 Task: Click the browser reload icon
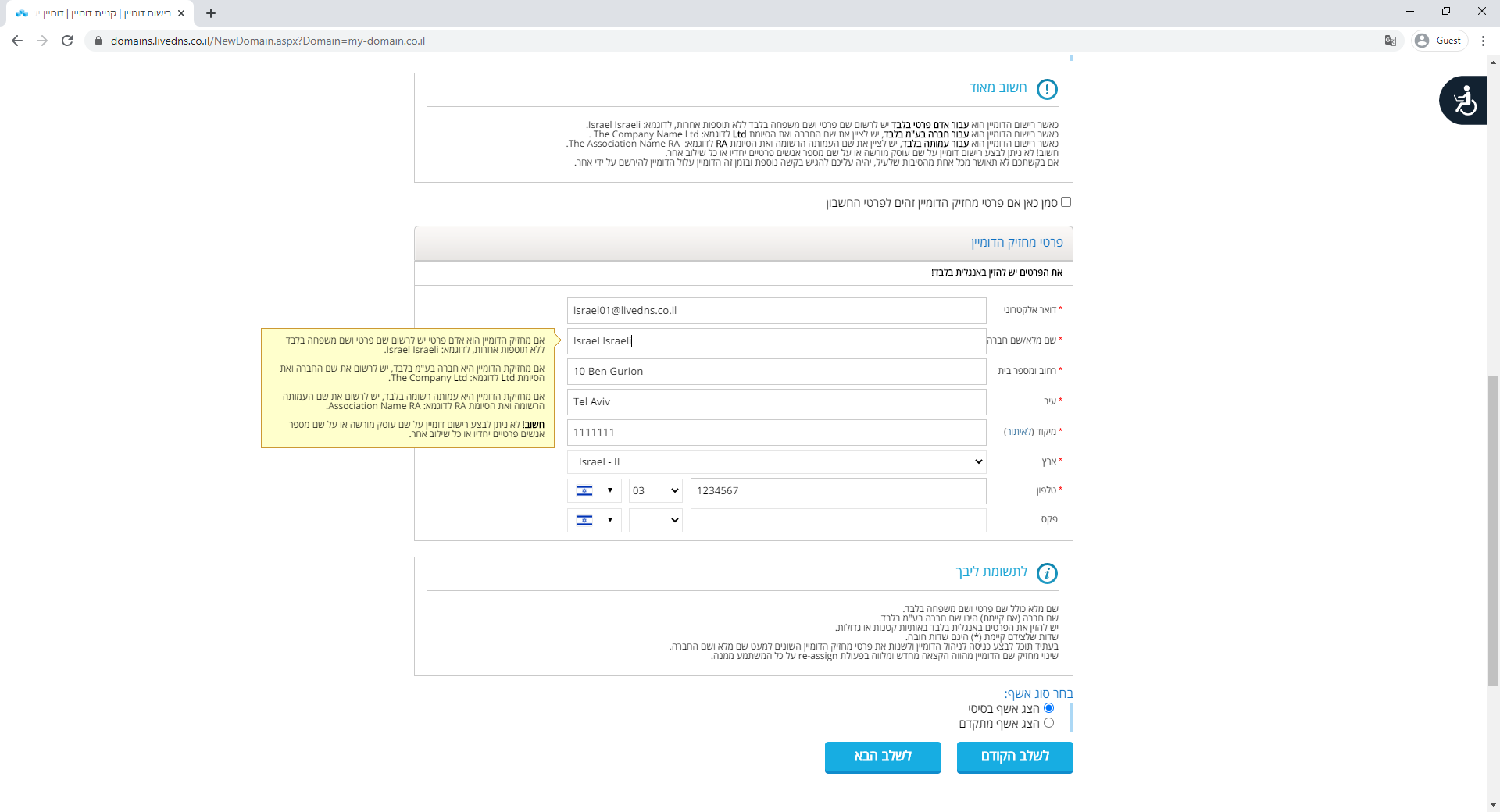[67, 41]
